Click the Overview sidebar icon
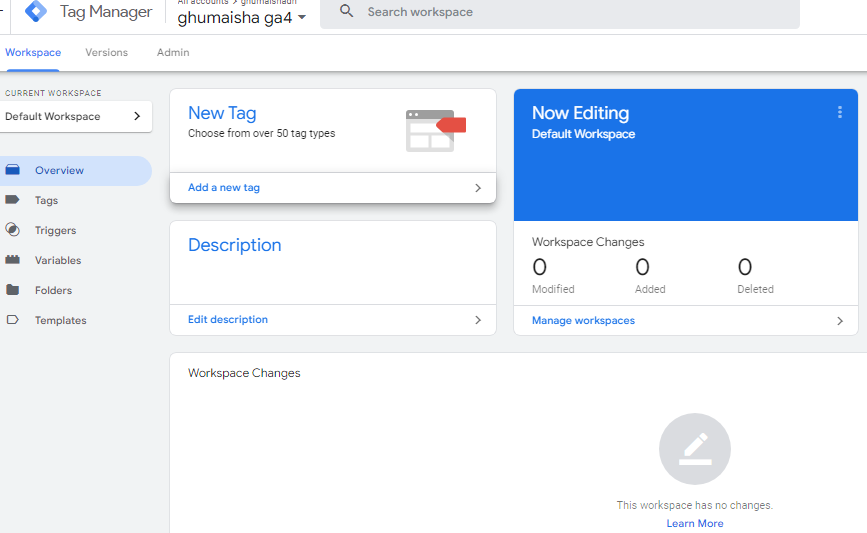 (13, 170)
